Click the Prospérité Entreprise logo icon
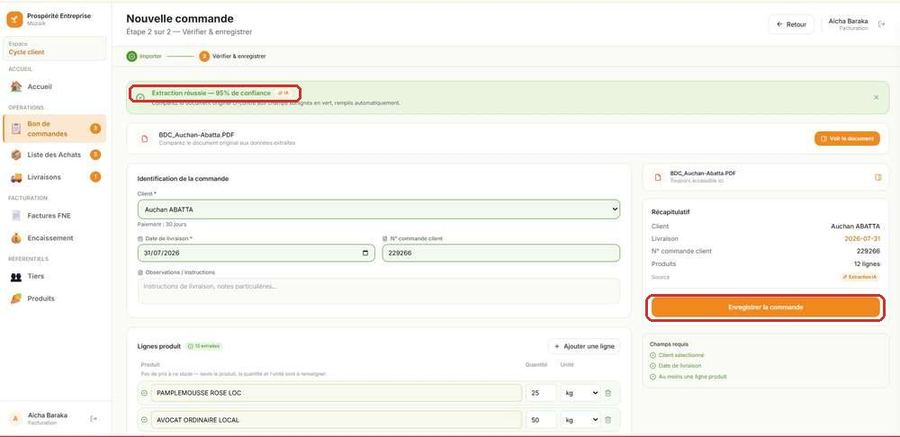The image size is (900, 437). [x=15, y=20]
